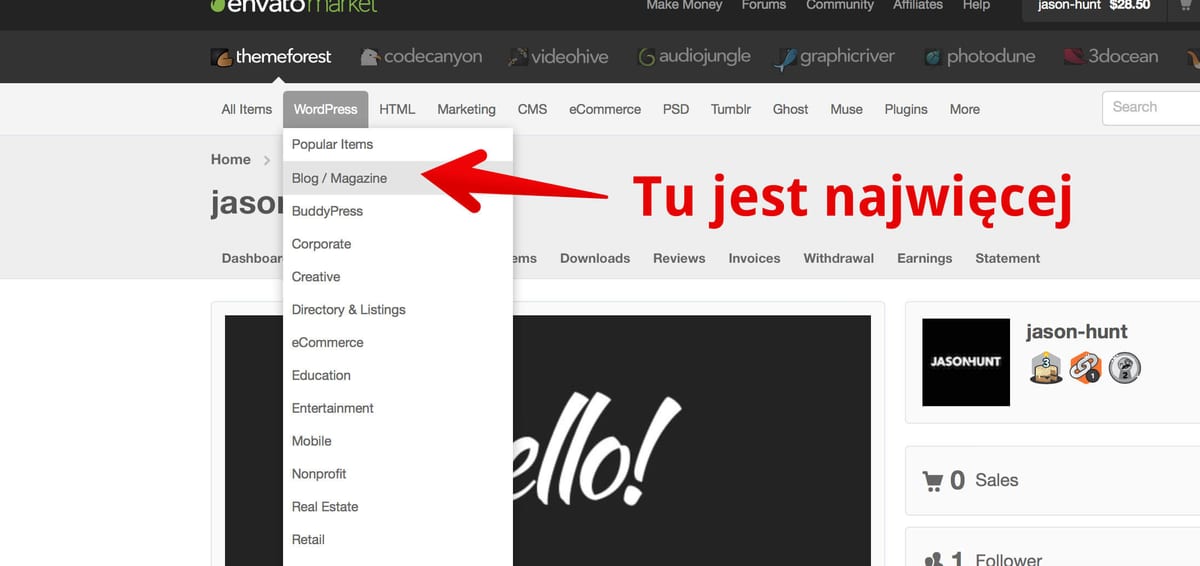Select Real Estate in WordPress menu
This screenshot has width=1200, height=566.
[398, 507]
